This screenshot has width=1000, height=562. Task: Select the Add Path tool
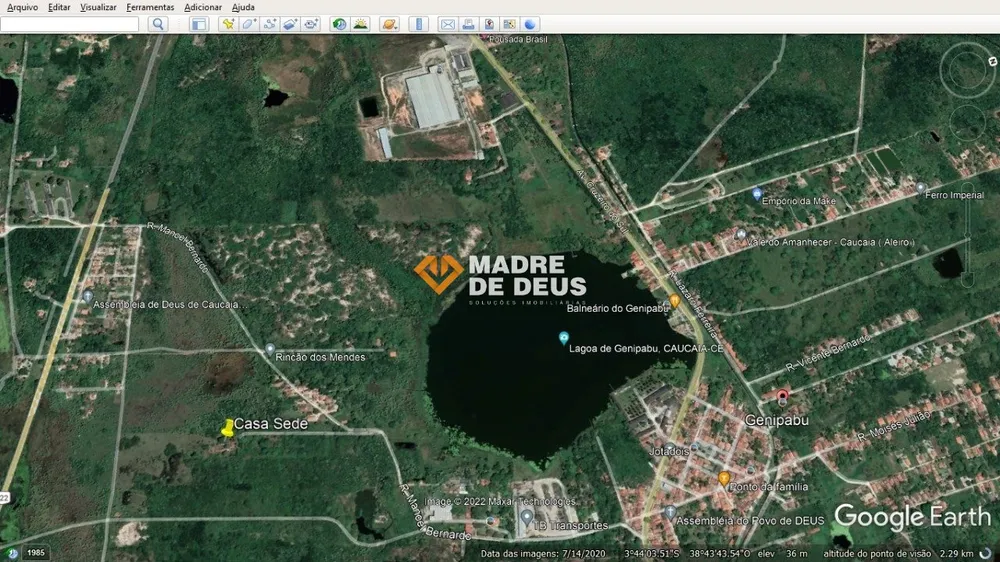[x=270, y=24]
